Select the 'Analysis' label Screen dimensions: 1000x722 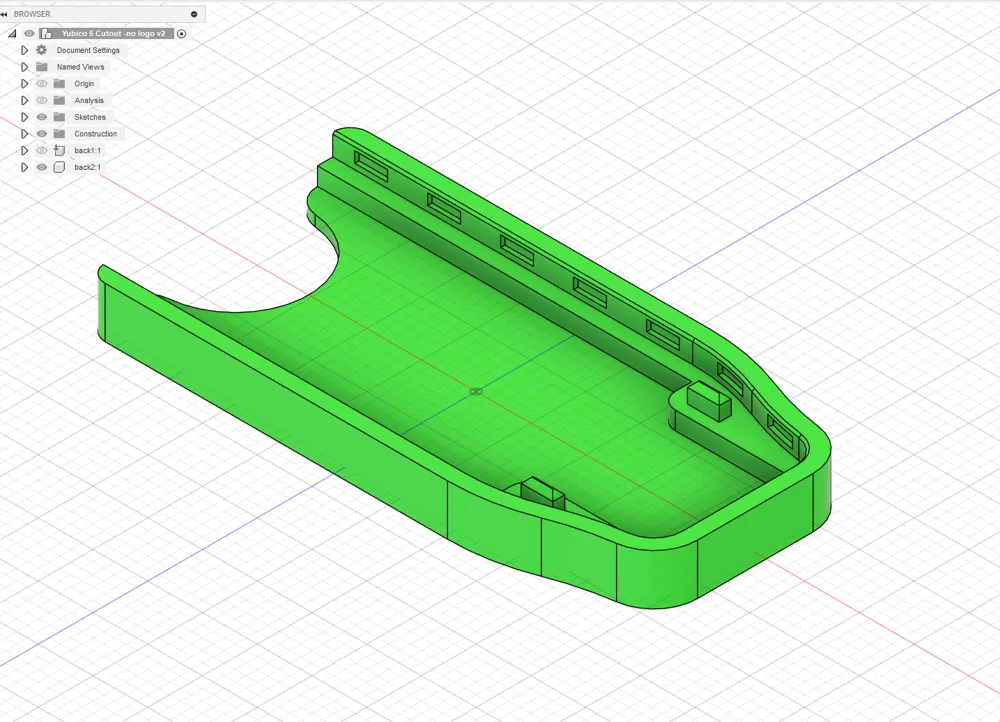pyautogui.click(x=89, y=100)
